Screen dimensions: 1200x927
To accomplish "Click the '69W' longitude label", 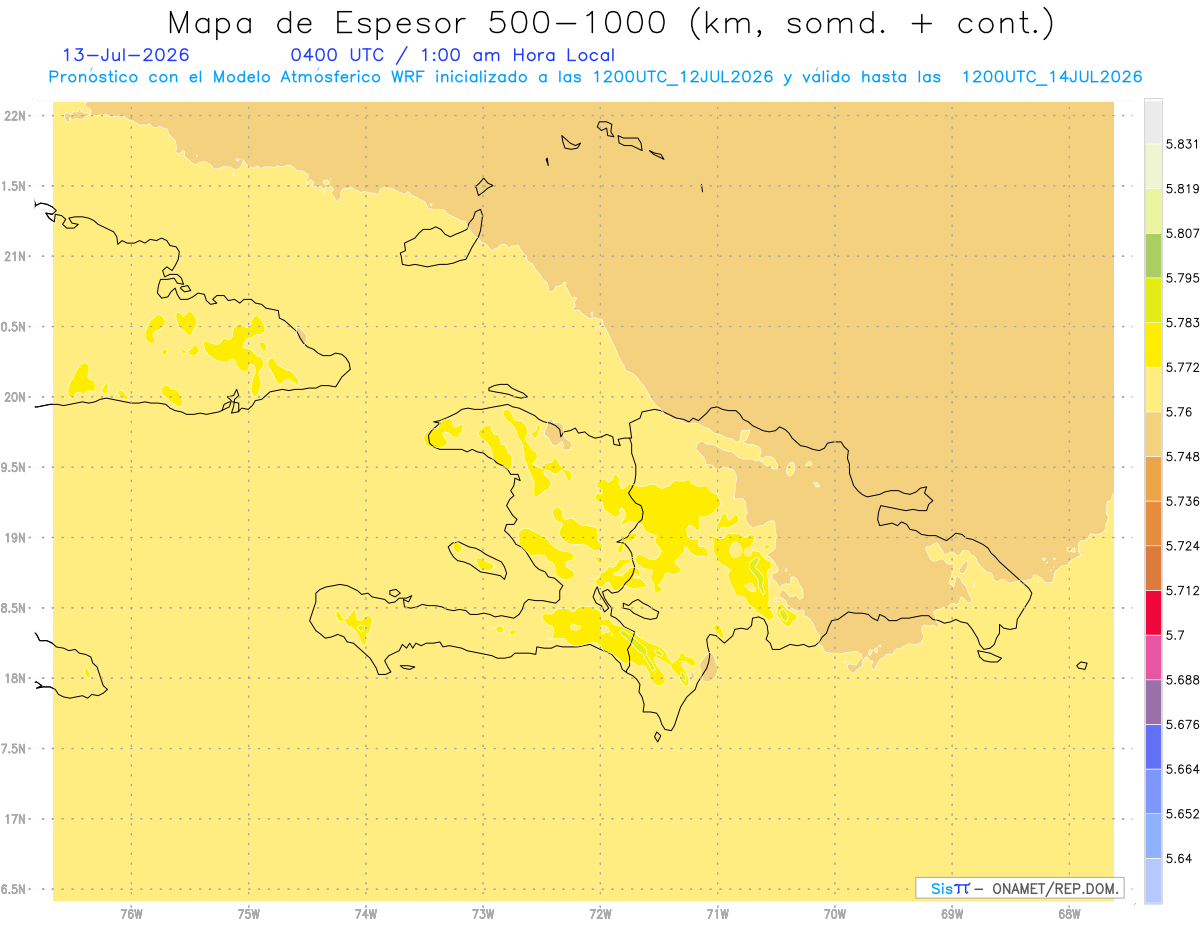I will click(x=952, y=914).
